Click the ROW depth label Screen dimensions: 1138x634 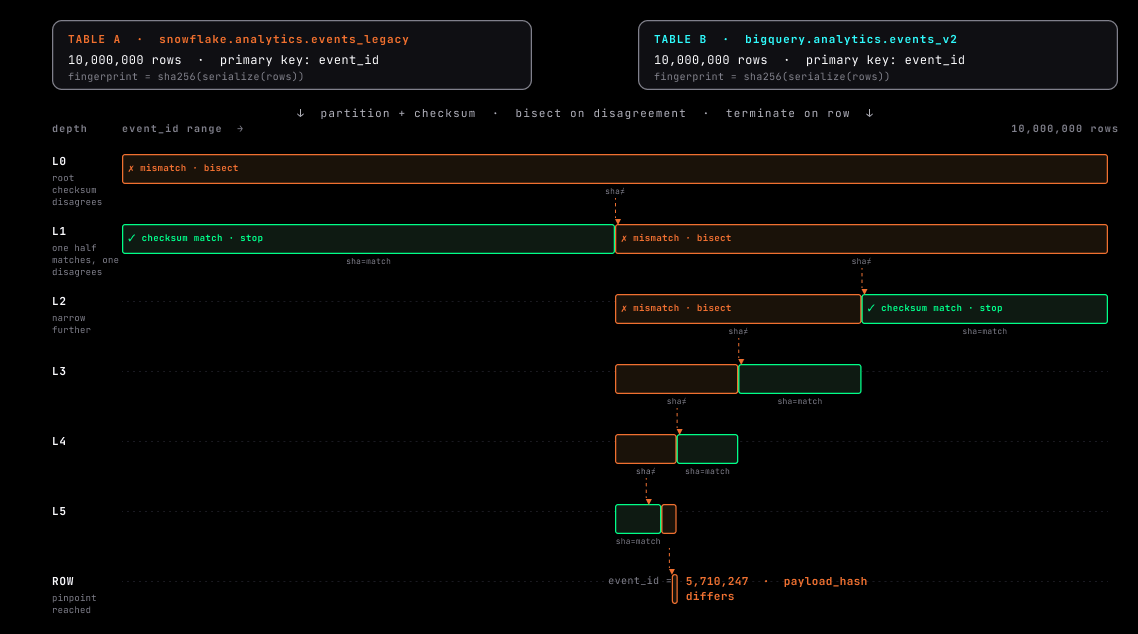coord(62,582)
